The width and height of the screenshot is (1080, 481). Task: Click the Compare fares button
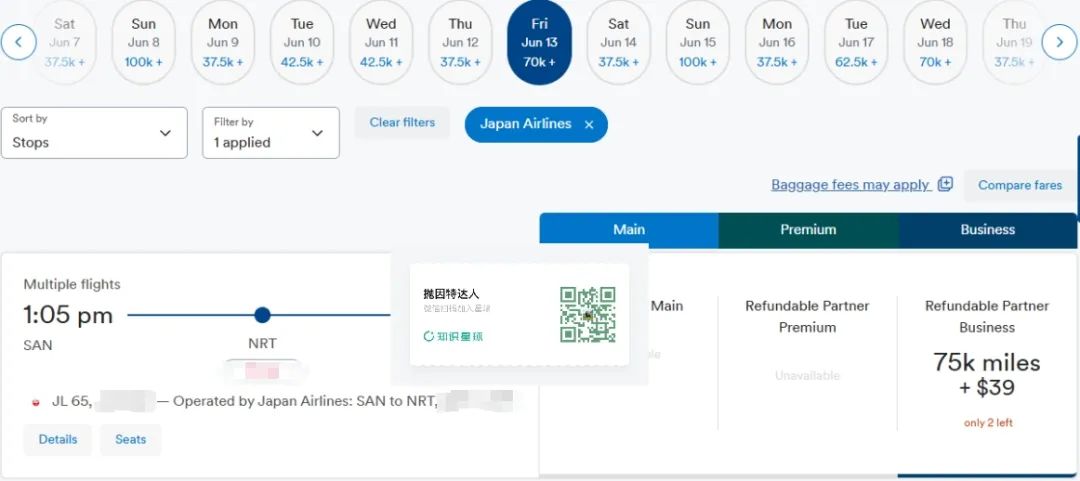coord(1019,185)
